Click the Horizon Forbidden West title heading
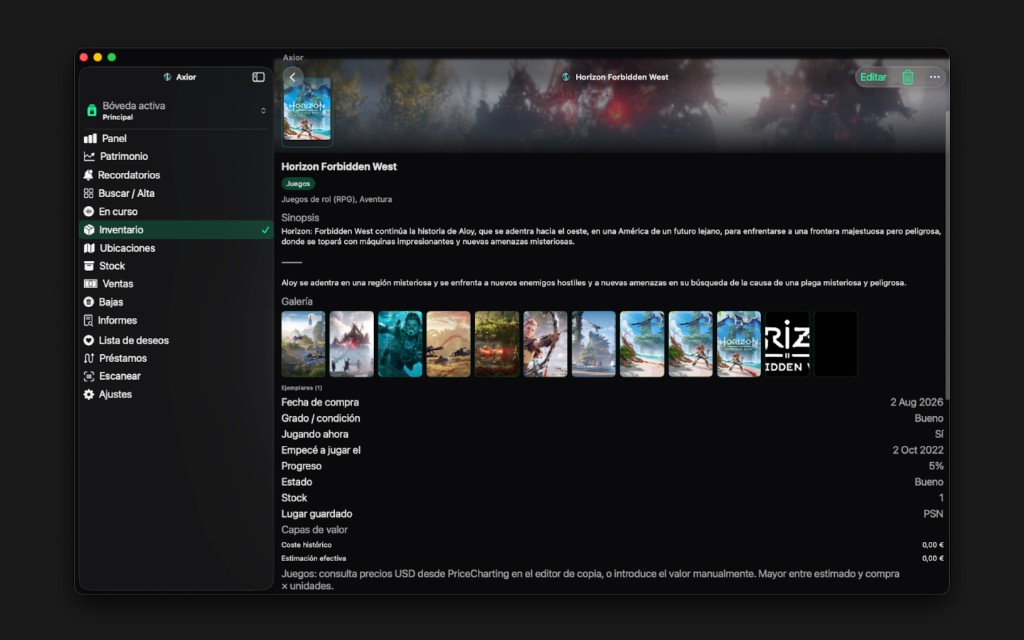This screenshot has width=1024, height=640. click(x=339, y=167)
